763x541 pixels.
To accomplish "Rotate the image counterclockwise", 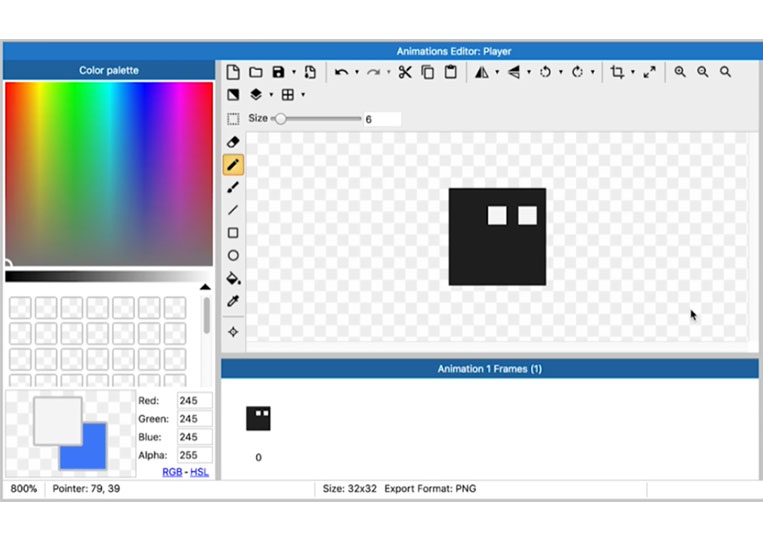I will coord(545,72).
